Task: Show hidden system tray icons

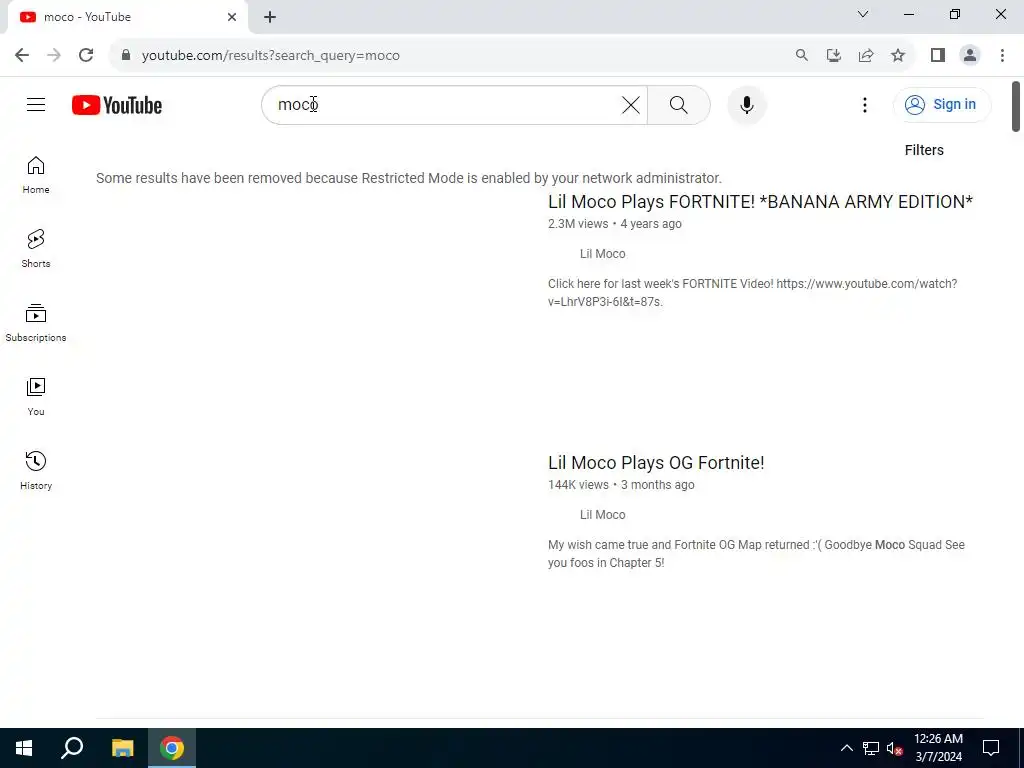Action: (x=846, y=748)
